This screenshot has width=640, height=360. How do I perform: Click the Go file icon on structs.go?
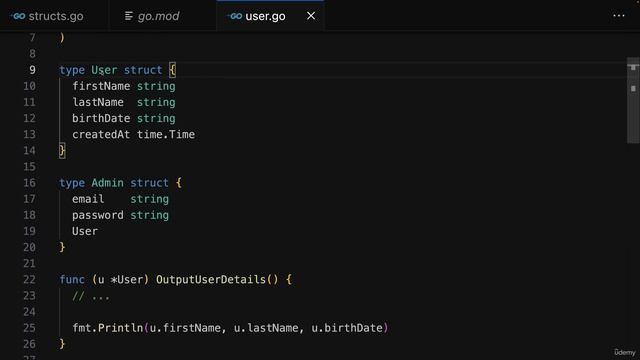[18, 16]
